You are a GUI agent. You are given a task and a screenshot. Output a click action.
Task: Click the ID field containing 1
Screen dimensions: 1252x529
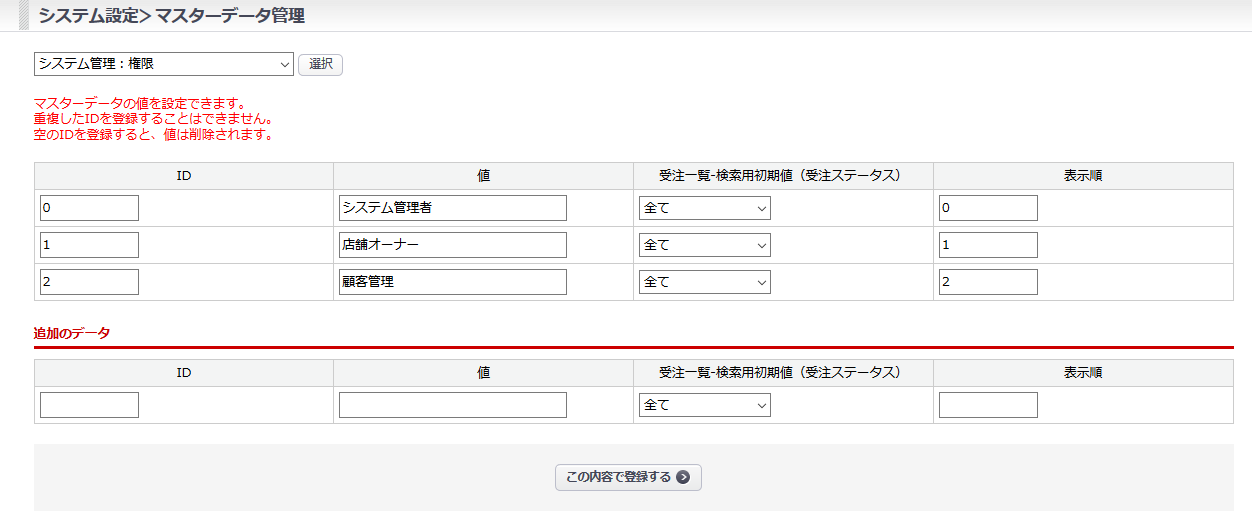[x=89, y=245]
